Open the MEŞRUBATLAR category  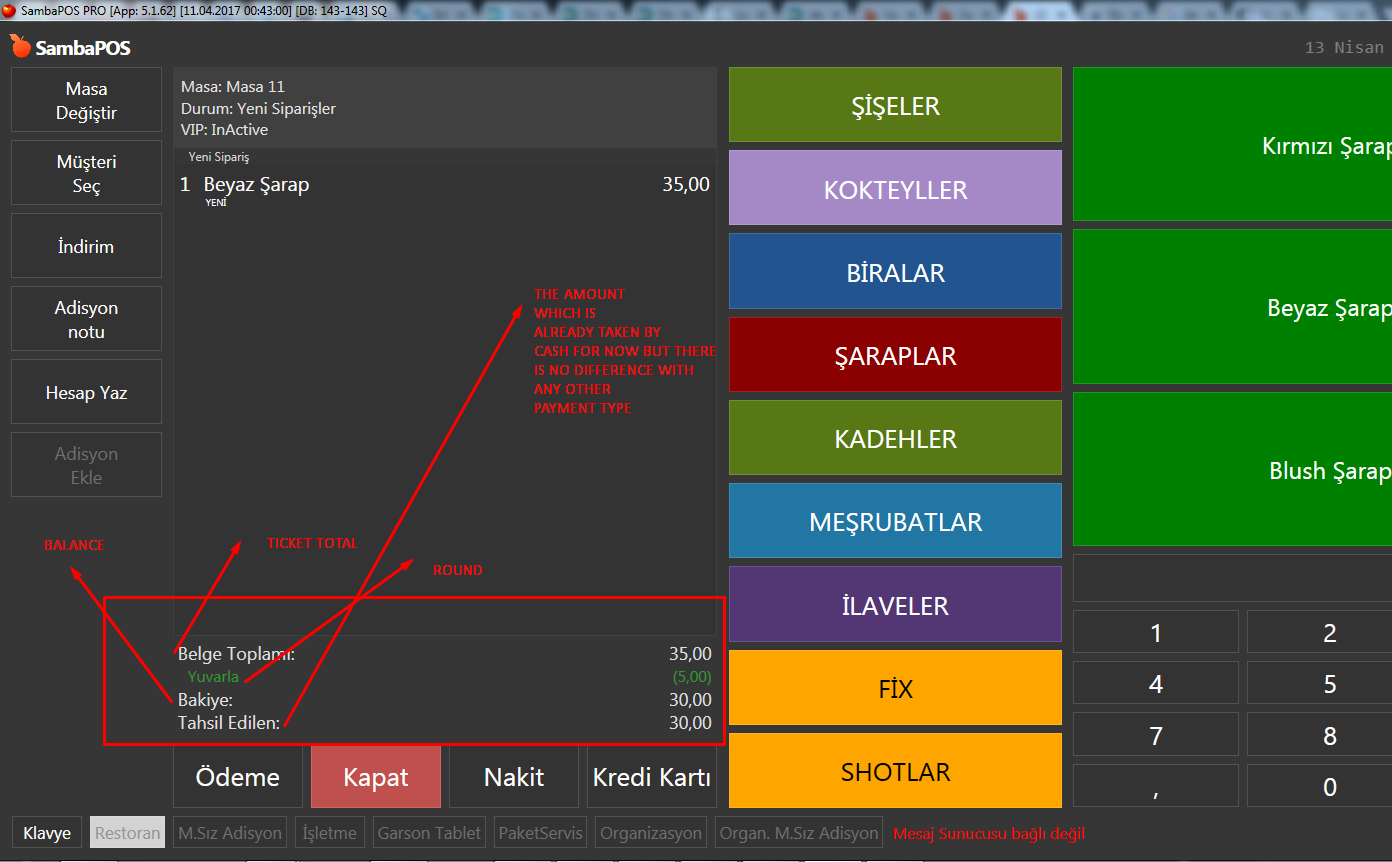click(x=894, y=521)
